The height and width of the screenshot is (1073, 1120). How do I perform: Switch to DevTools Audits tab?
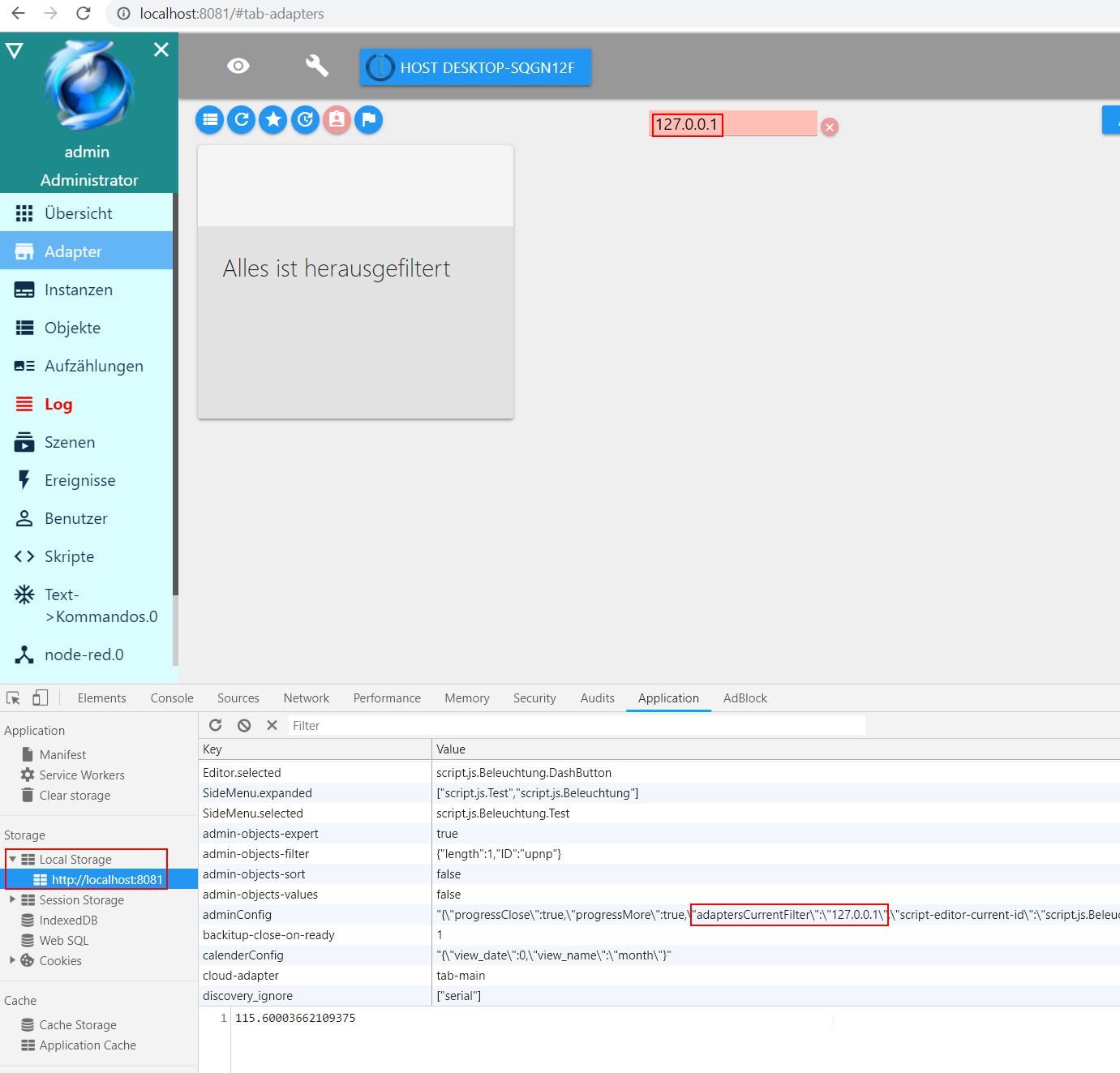point(598,698)
